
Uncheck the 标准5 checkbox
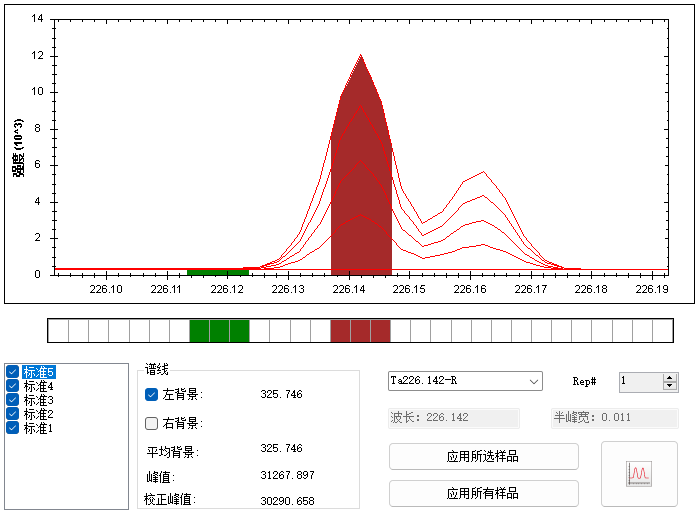pyautogui.click(x=12, y=372)
